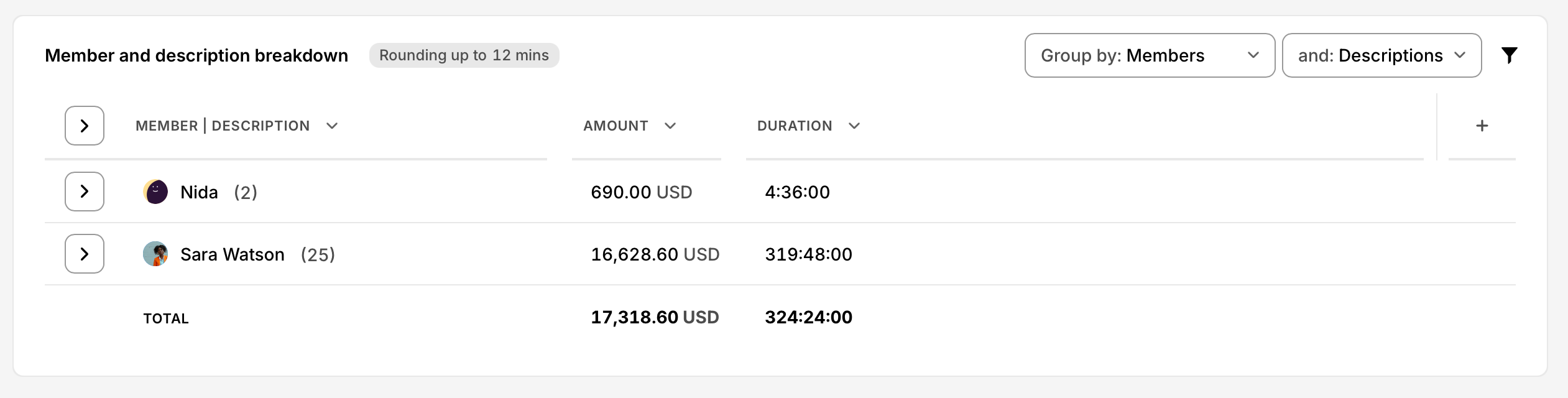This screenshot has width=1568, height=398.
Task: Open the and: Descriptions dropdown
Action: click(1381, 55)
